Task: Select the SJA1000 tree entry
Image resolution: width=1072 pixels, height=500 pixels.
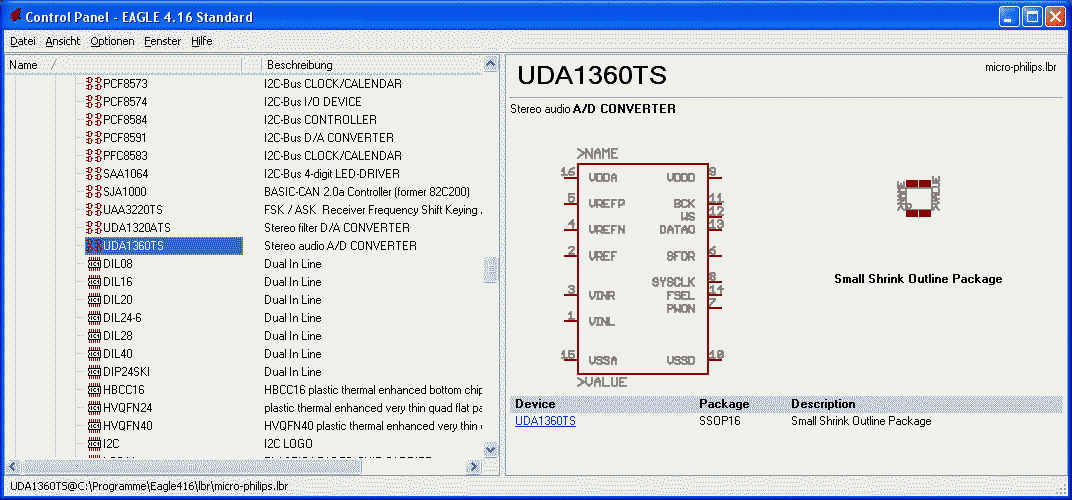Action: (x=124, y=192)
